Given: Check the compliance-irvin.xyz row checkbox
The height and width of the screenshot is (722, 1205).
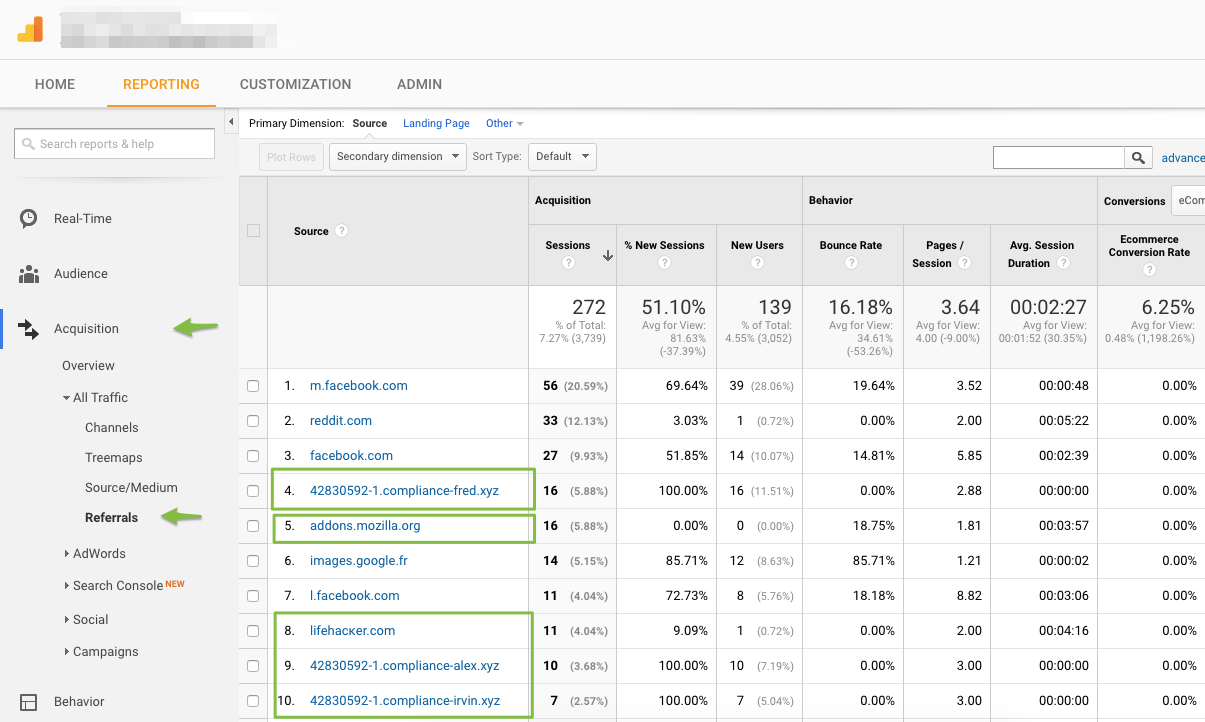Looking at the screenshot, I should tap(253, 701).
